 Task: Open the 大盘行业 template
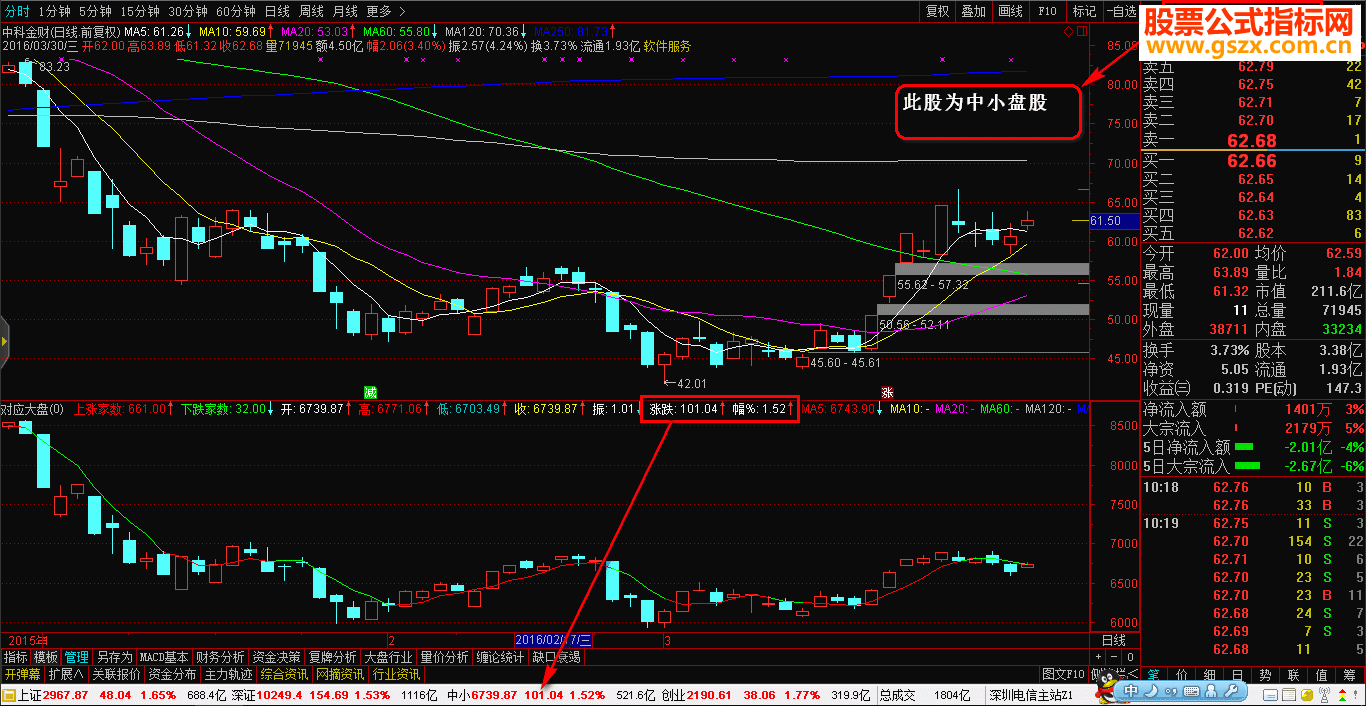(x=388, y=657)
